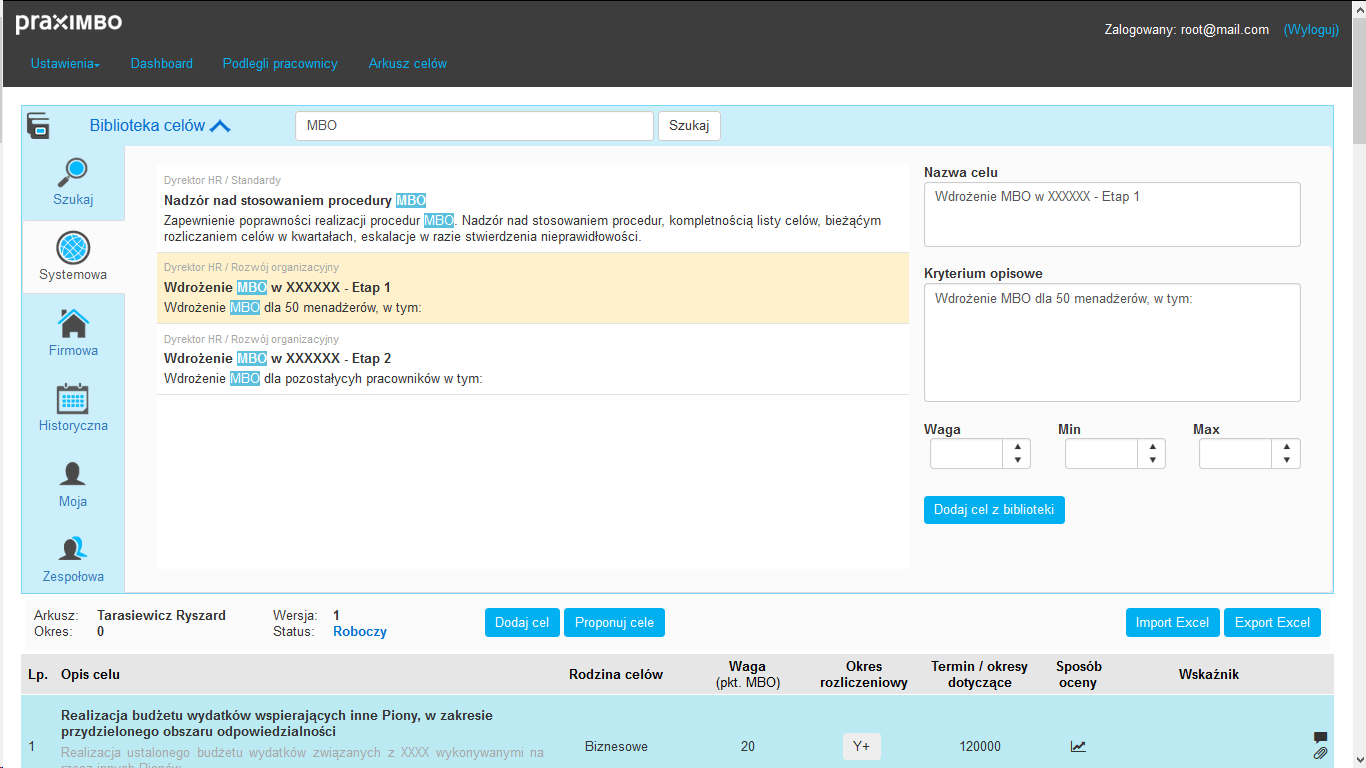This screenshot has width=1366, height=768.
Task: Click the Import Excel button
Action: point(1172,622)
